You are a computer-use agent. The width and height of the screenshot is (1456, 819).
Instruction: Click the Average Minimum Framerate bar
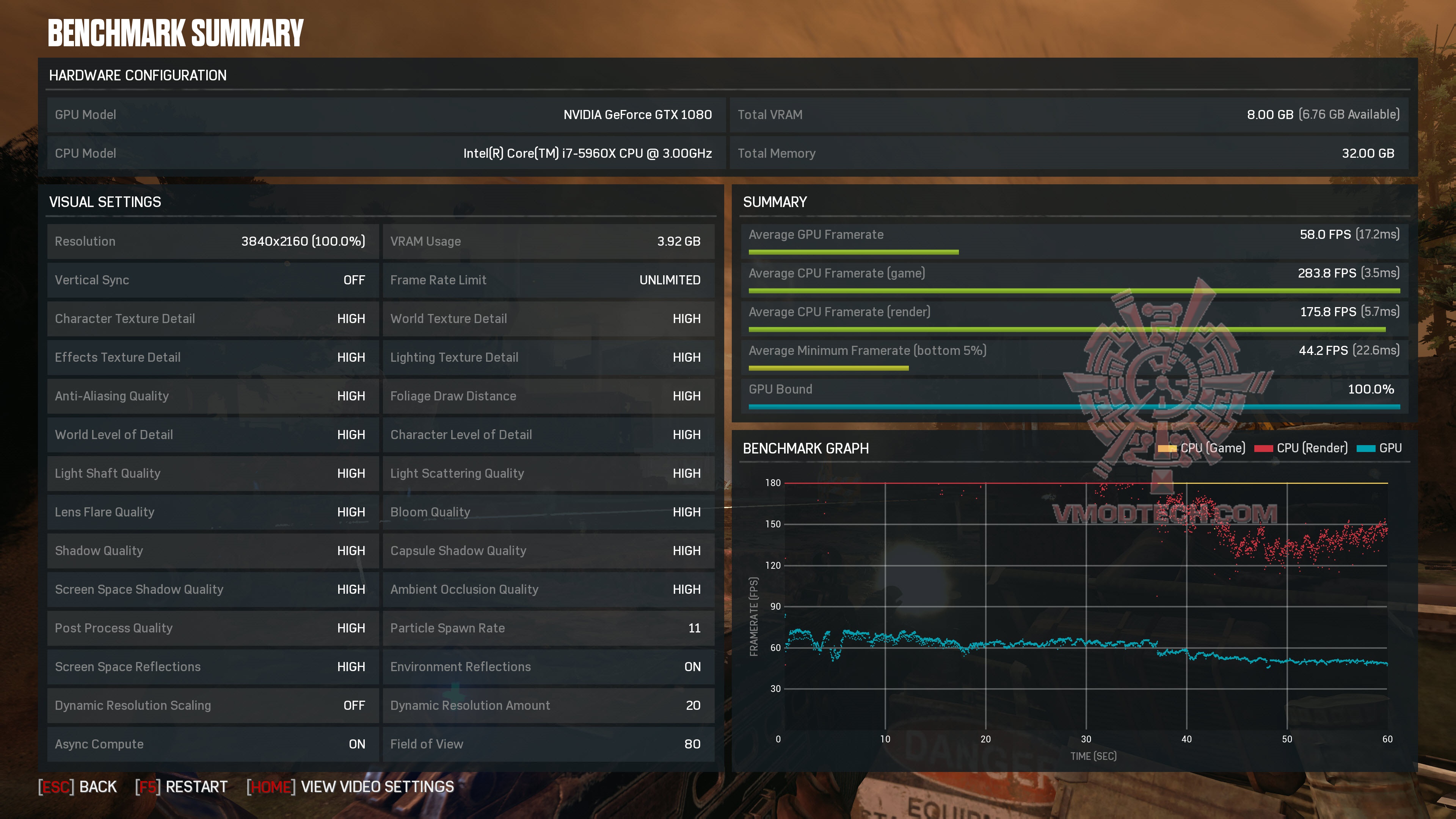[x=828, y=368]
